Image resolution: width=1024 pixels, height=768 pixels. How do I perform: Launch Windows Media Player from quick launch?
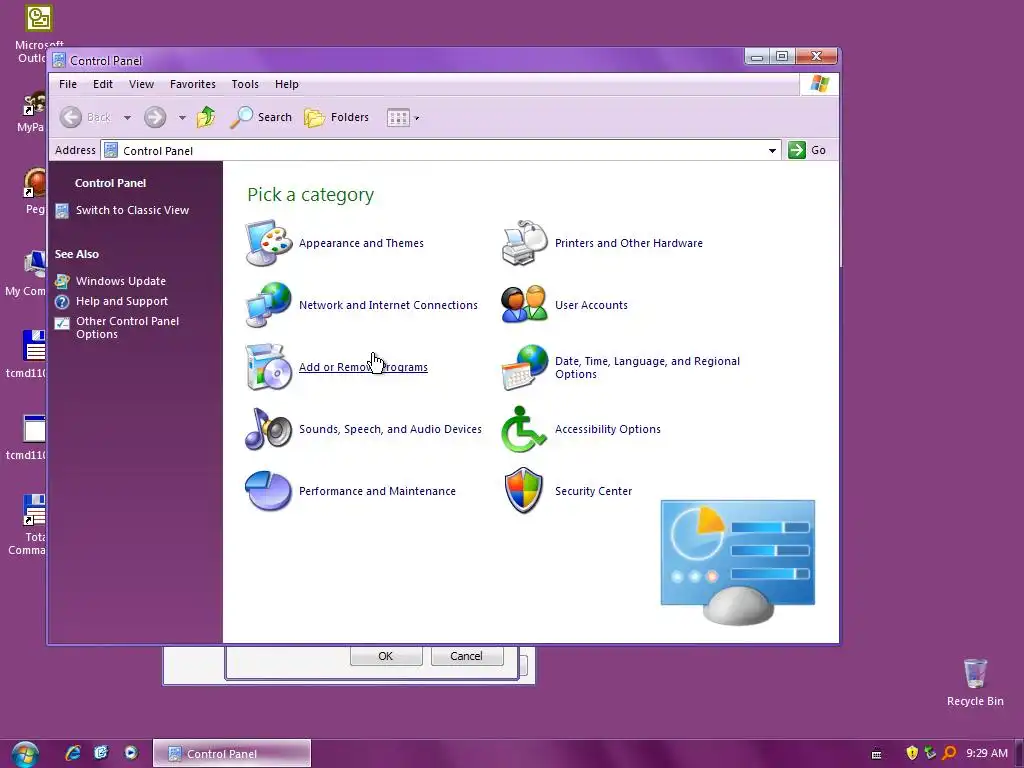[131, 753]
